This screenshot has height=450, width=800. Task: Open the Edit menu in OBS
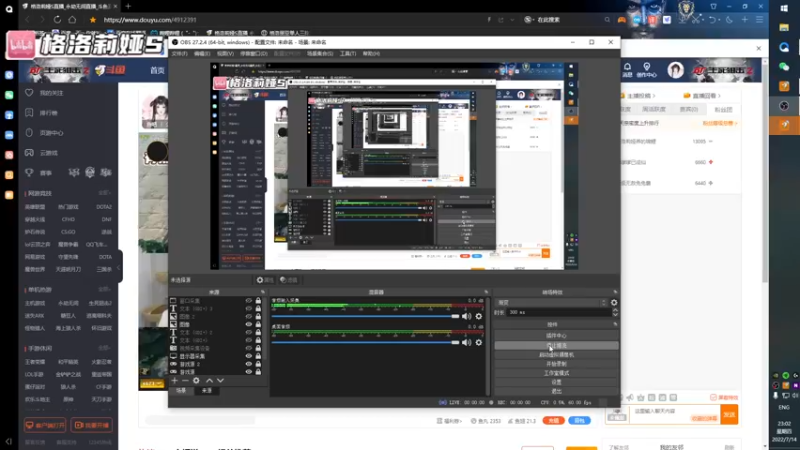click(x=202, y=54)
